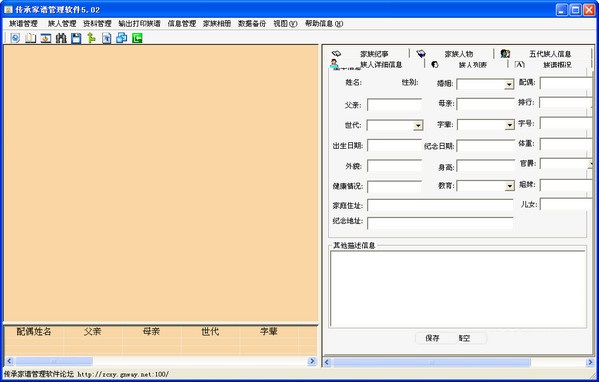Click the binoculars search toolbar icon

pos(61,38)
